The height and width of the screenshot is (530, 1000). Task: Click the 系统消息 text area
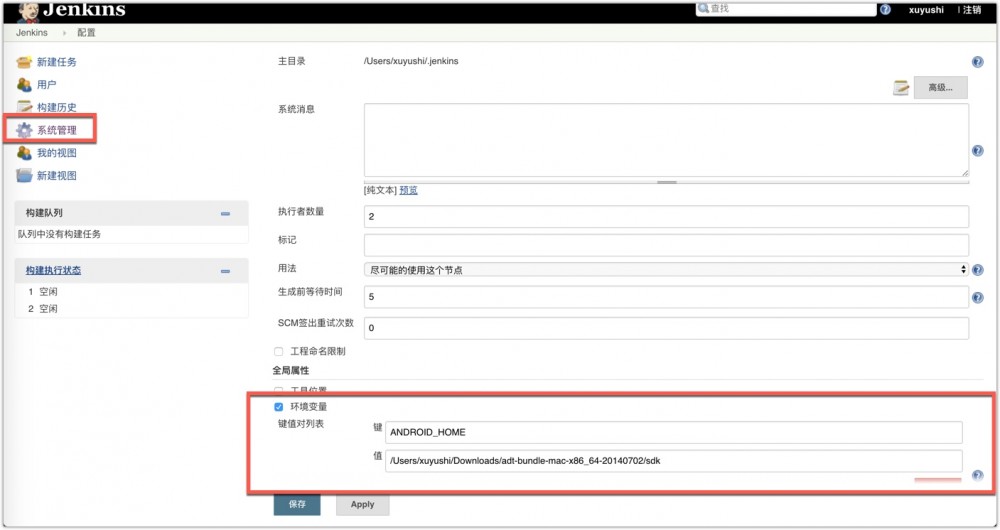point(666,140)
